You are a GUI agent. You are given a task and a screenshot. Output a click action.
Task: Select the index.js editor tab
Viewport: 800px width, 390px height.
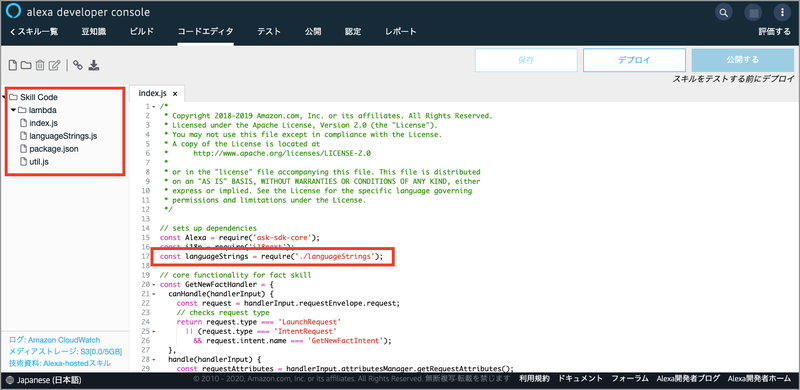click(153, 93)
